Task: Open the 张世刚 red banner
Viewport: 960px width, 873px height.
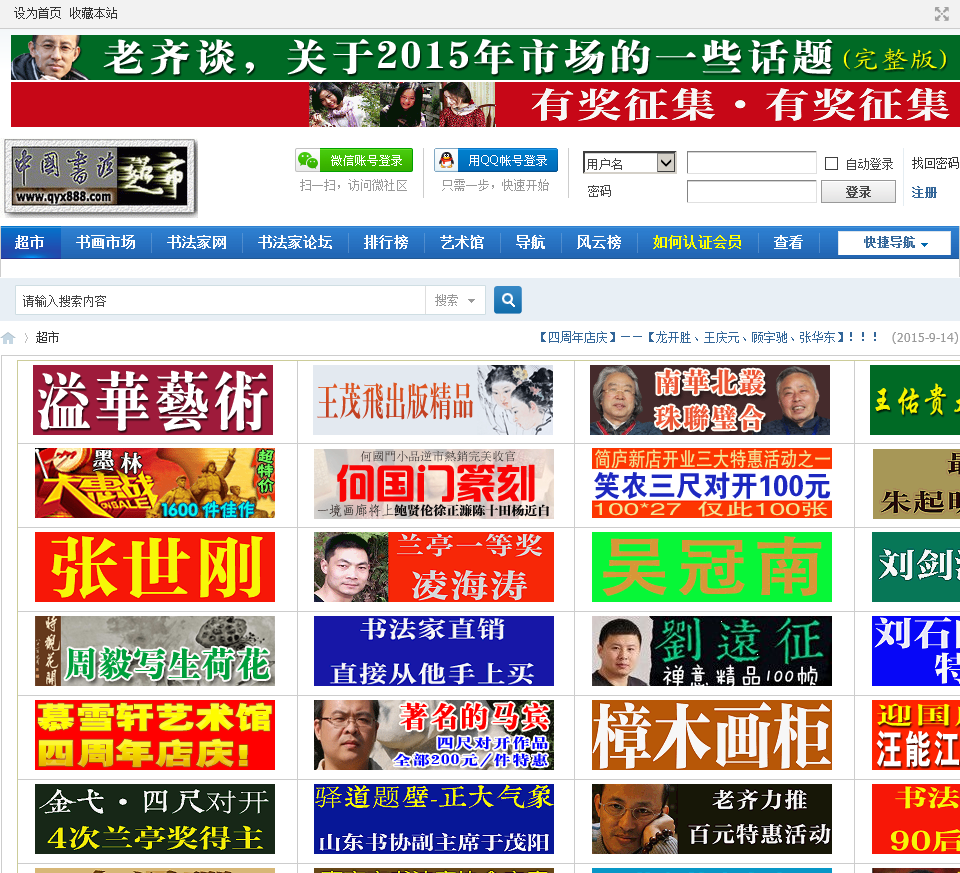Action: [155, 567]
